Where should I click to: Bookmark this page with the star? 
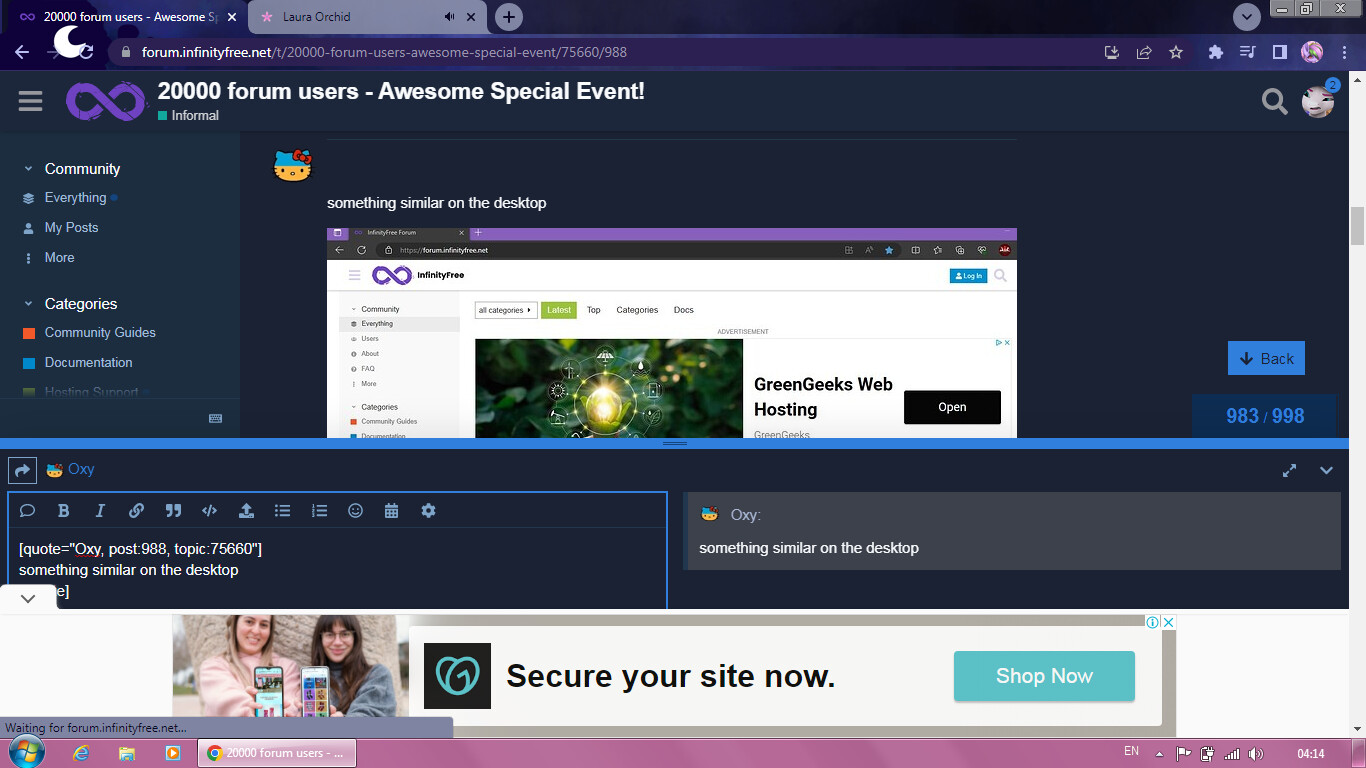point(1176,52)
